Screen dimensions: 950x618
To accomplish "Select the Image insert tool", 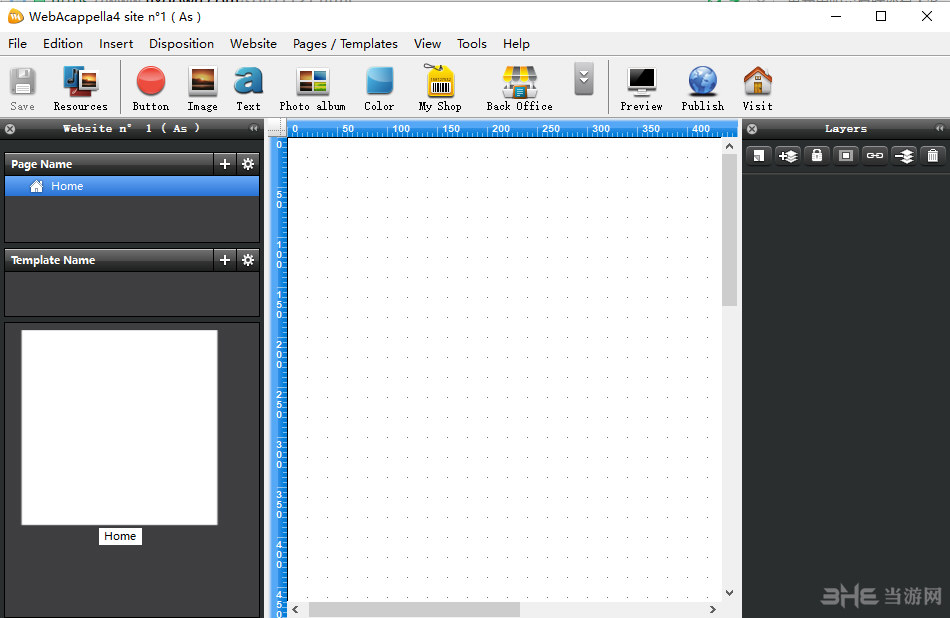I will [202, 87].
